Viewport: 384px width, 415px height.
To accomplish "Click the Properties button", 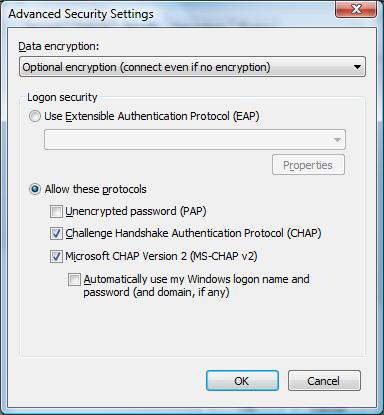I will coord(308,165).
